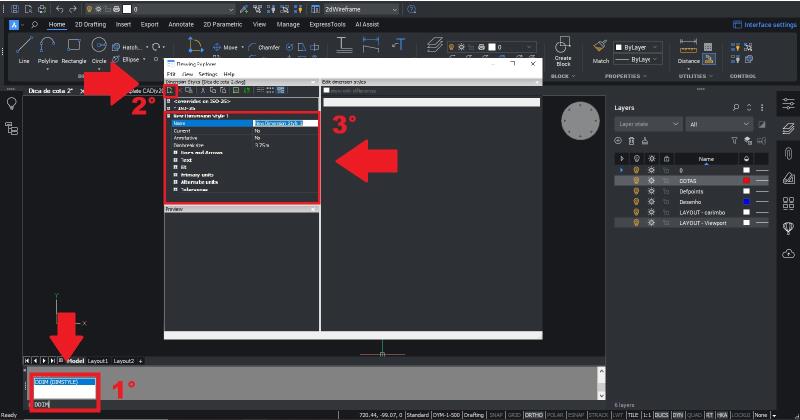Use the Distance measuring tool
This screenshot has width=800, height=420.
pyautogui.click(x=688, y=47)
